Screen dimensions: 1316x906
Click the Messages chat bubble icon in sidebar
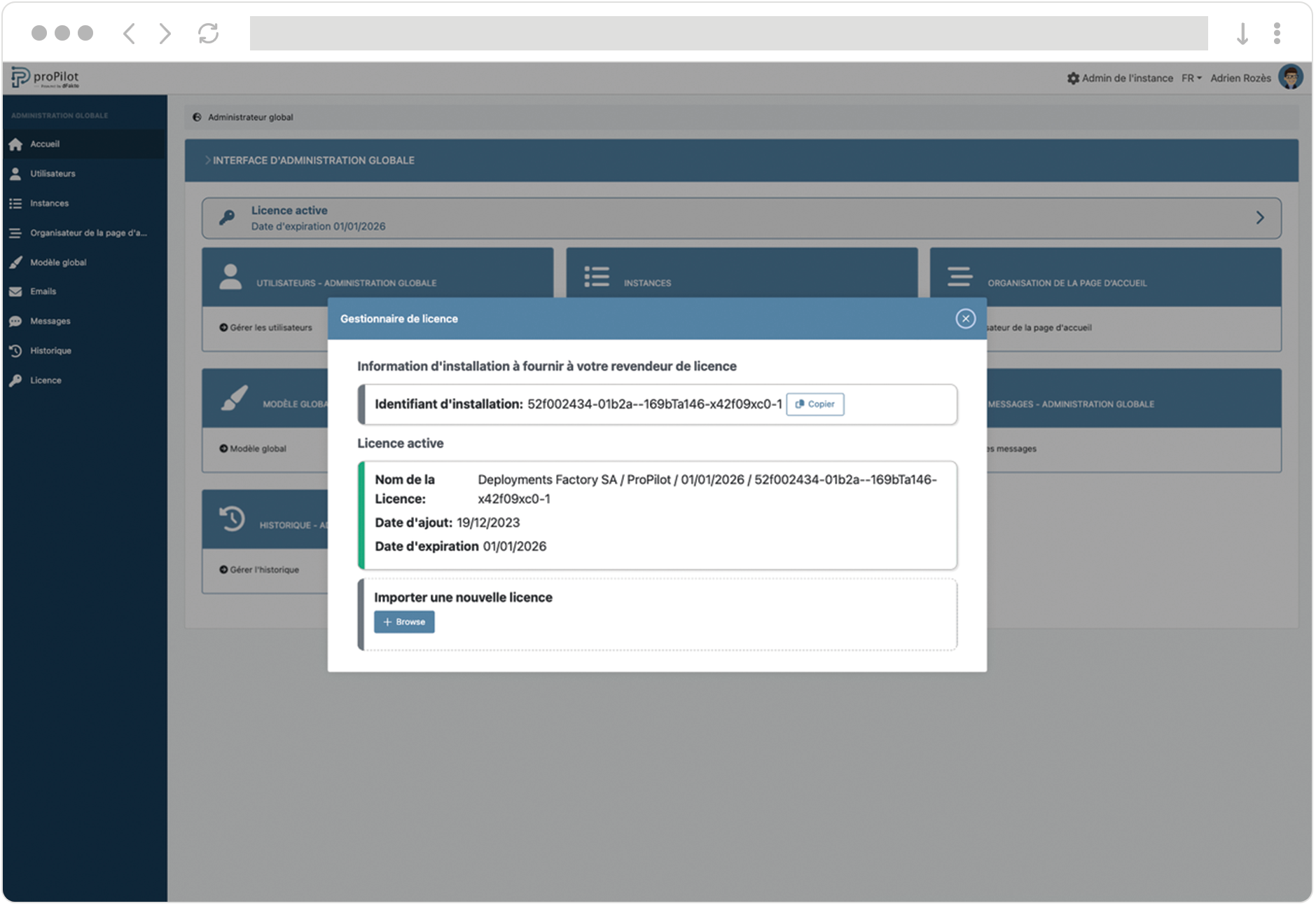tap(15, 321)
